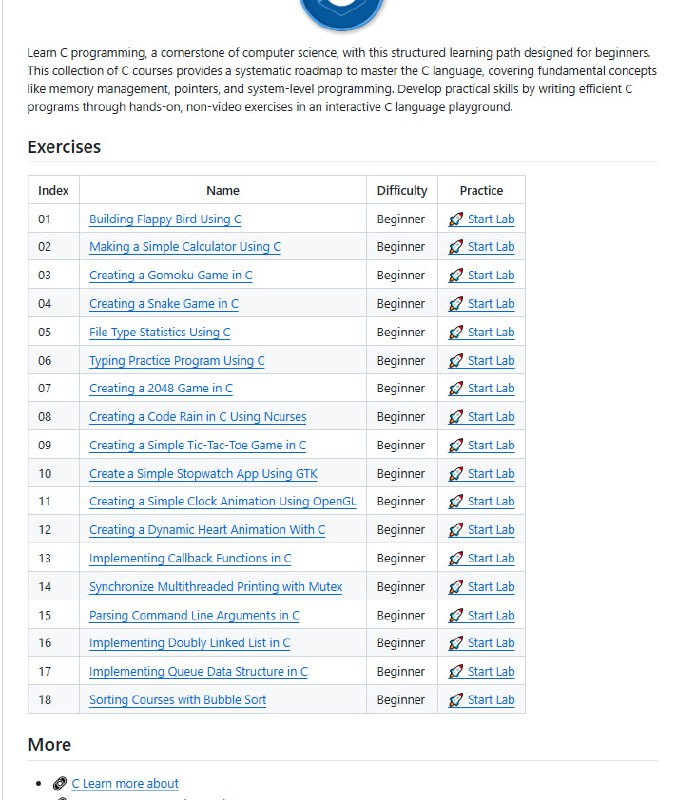Click the Name column header
Viewport: 676px width, 800px height.
click(x=223, y=190)
